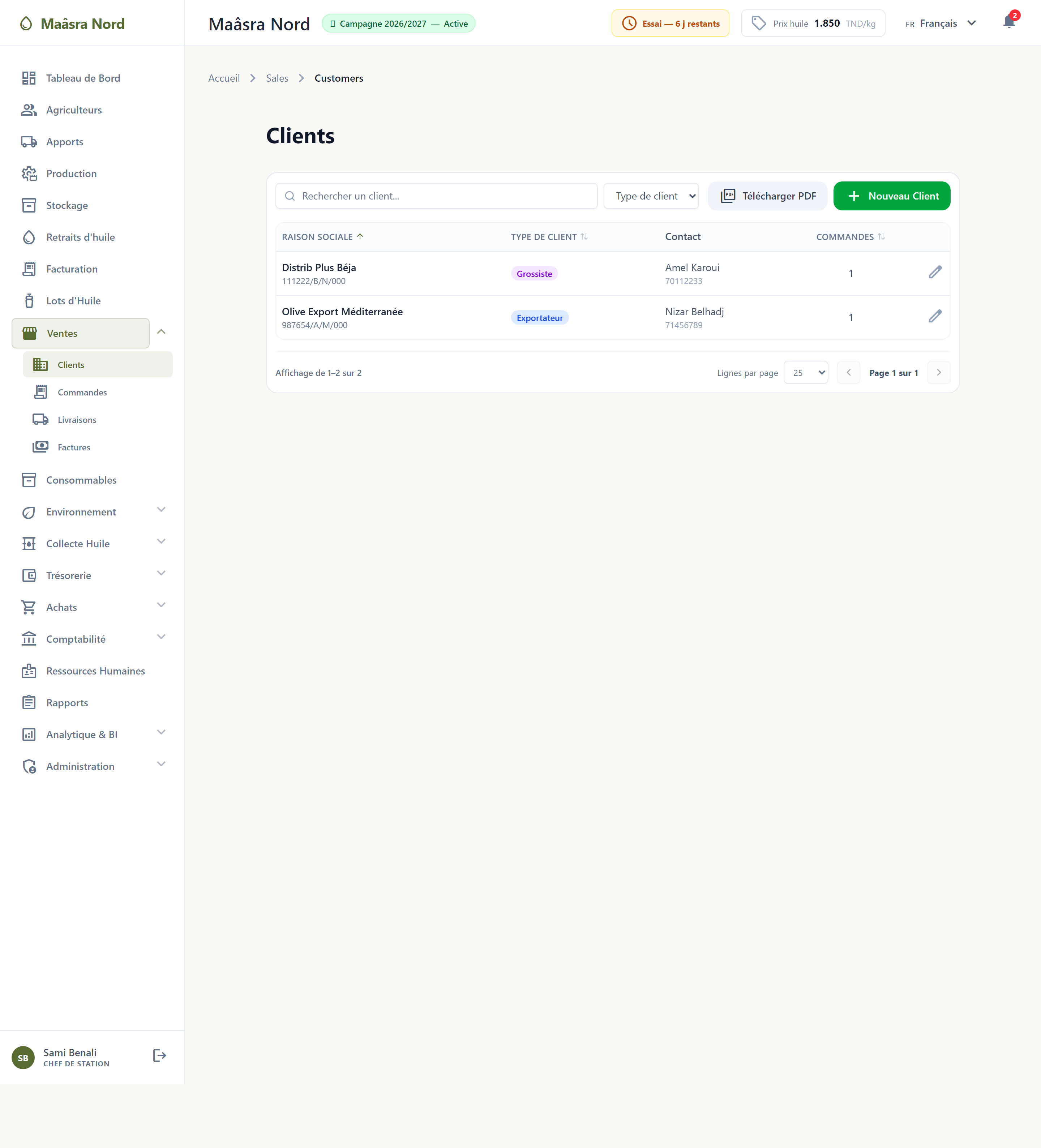The image size is (1041, 1148).
Task: Edit the Olive Export Méditerranée client row
Action: (934, 317)
